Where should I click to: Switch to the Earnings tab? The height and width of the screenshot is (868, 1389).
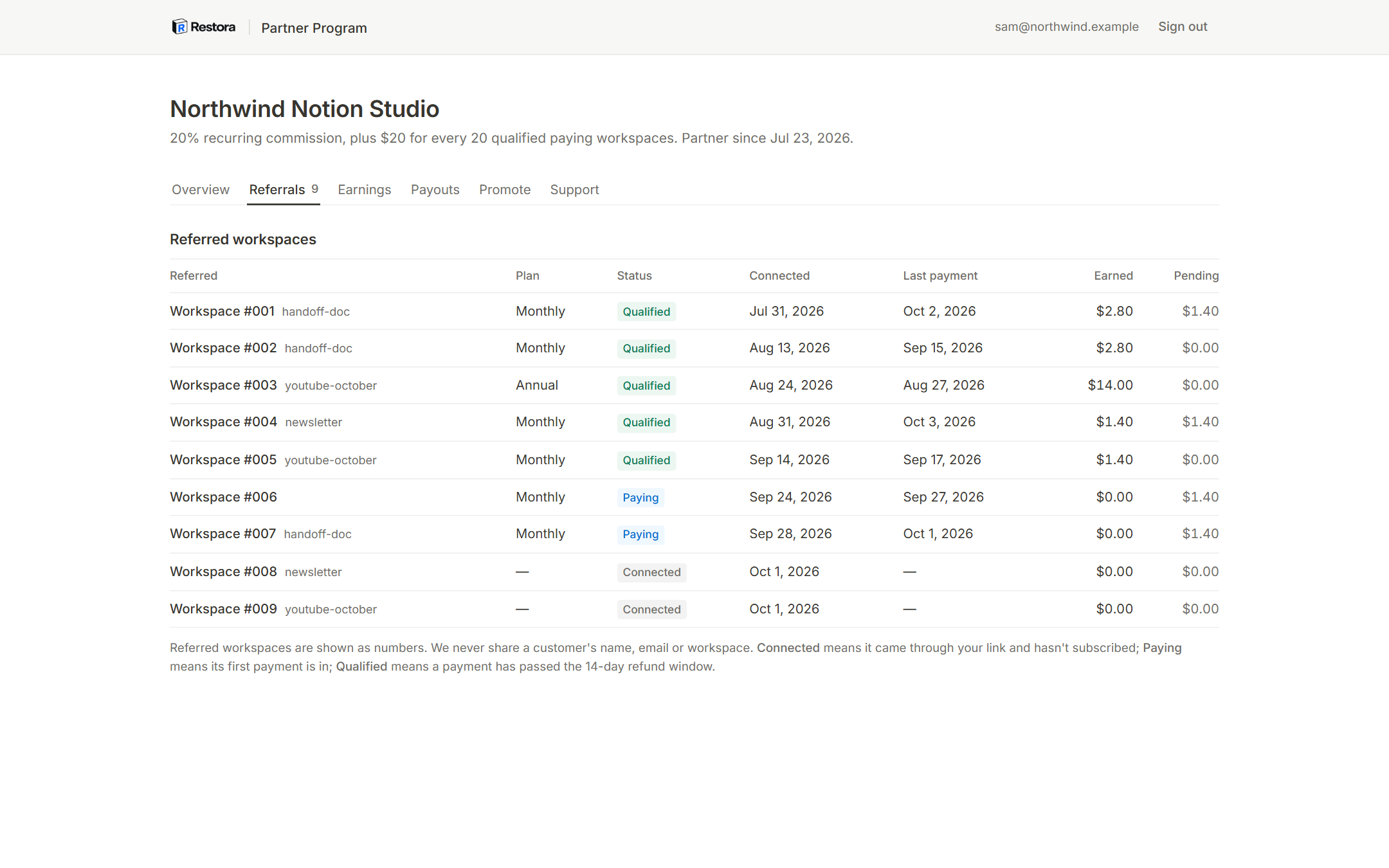click(365, 190)
